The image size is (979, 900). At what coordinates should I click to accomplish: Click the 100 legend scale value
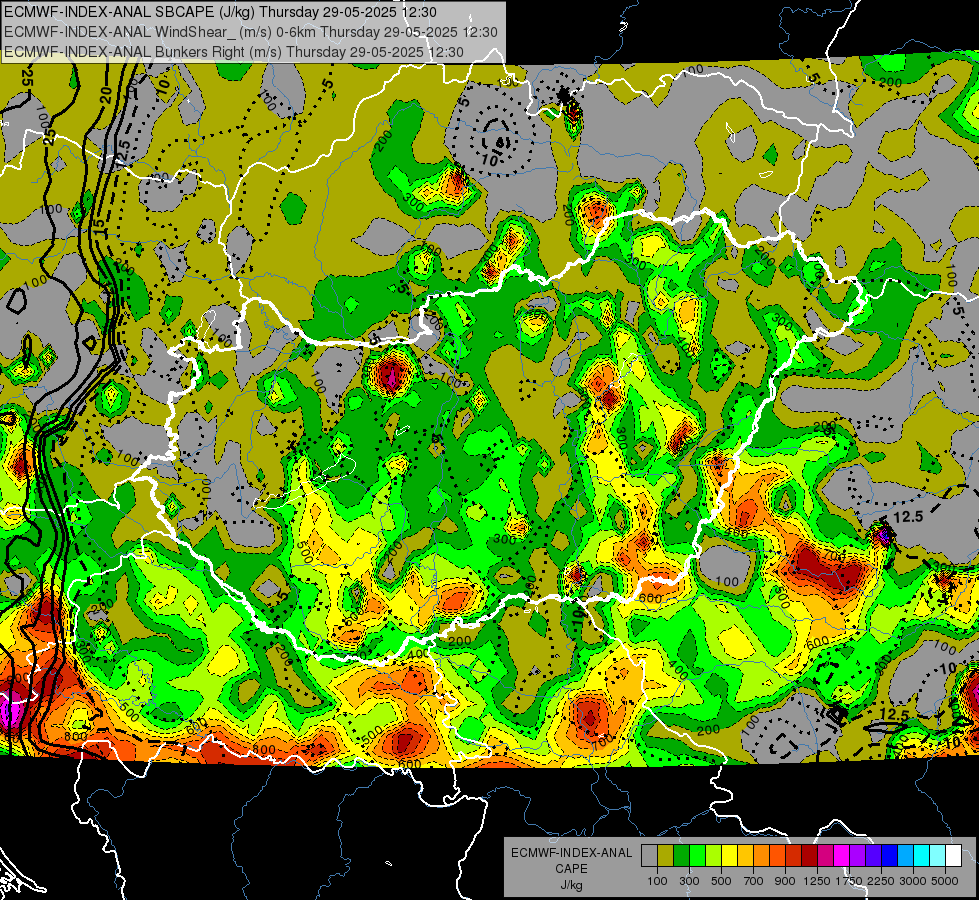tap(657, 881)
